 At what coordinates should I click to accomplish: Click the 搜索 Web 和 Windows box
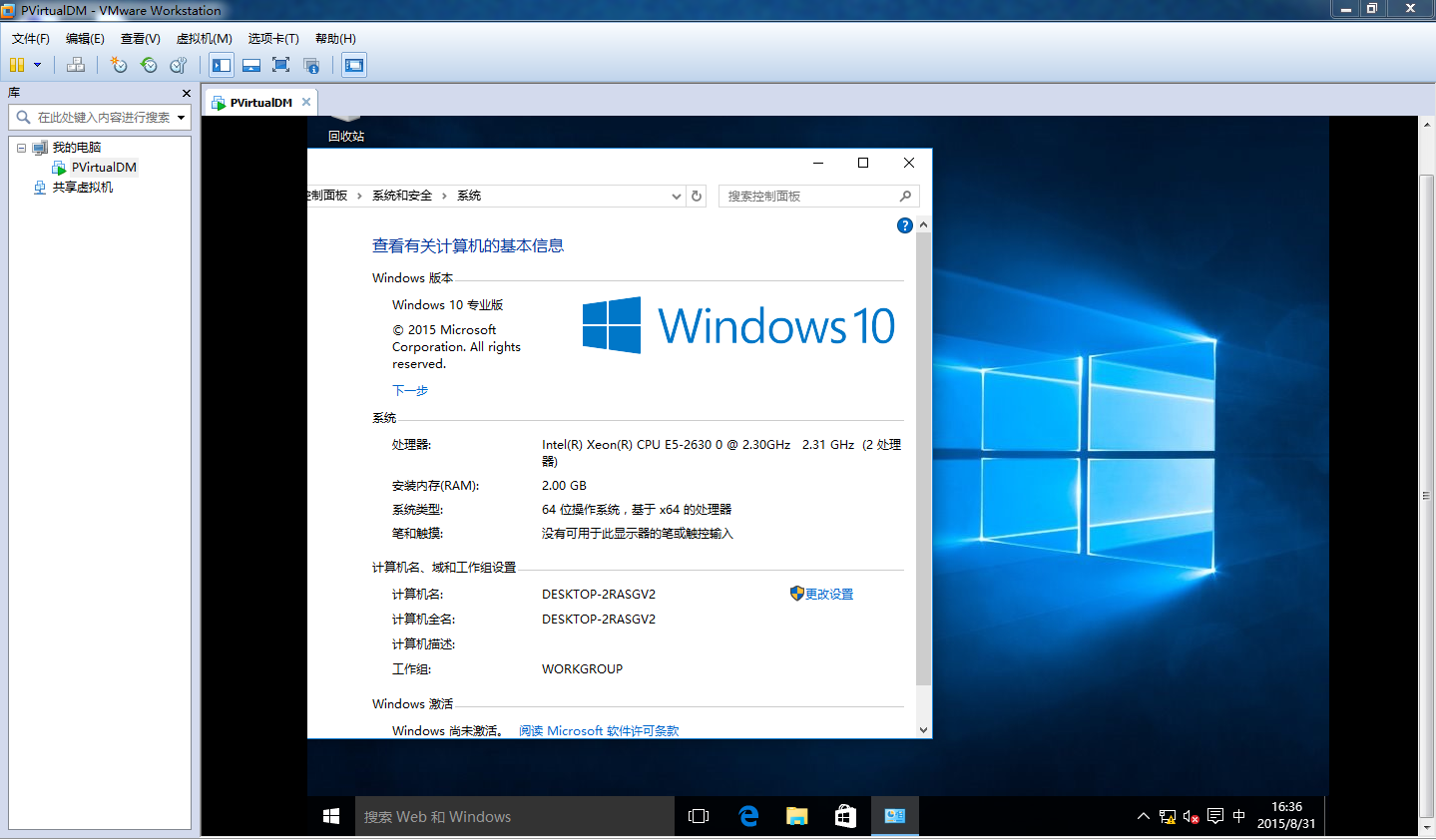click(515, 816)
